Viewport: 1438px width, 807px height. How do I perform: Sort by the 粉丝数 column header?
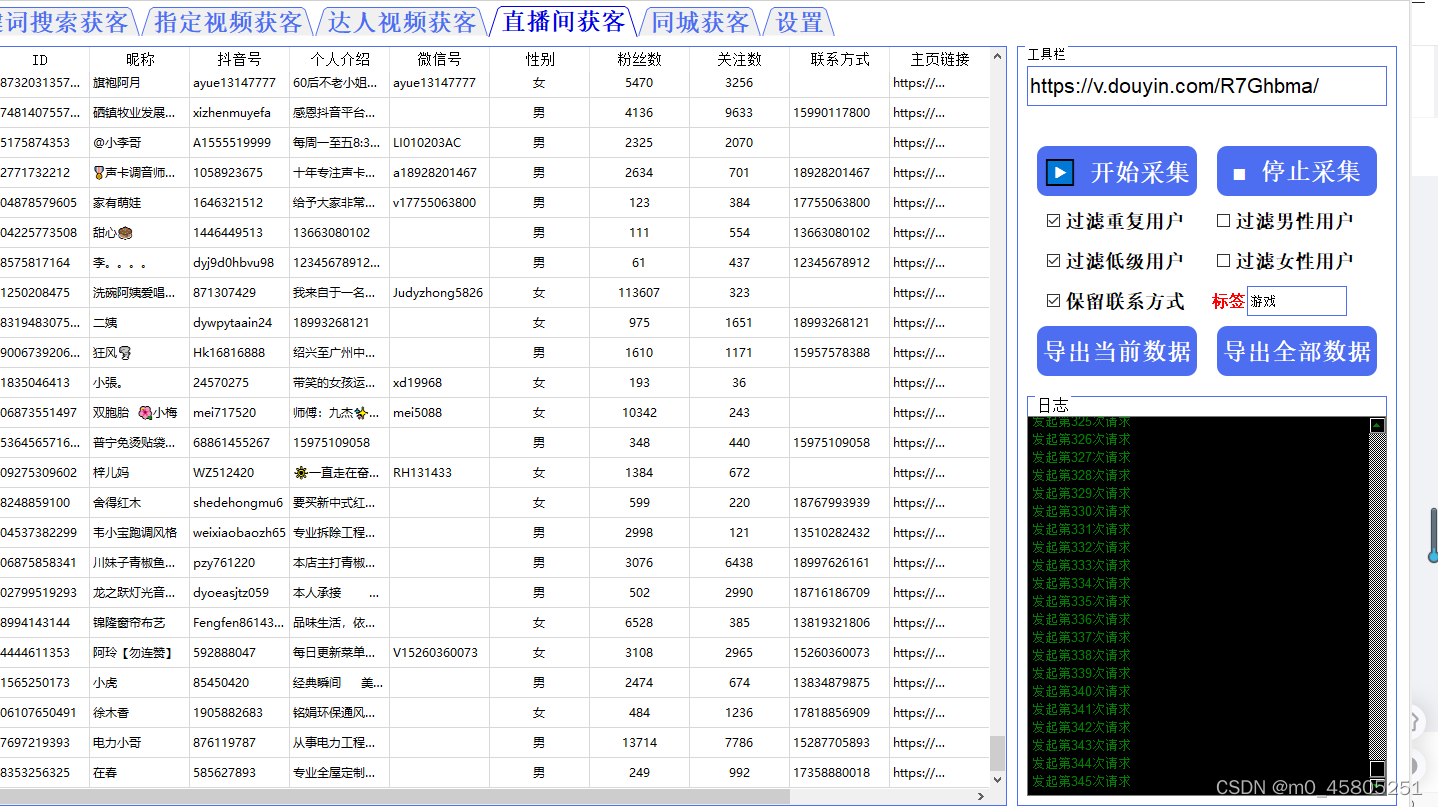tap(640, 59)
